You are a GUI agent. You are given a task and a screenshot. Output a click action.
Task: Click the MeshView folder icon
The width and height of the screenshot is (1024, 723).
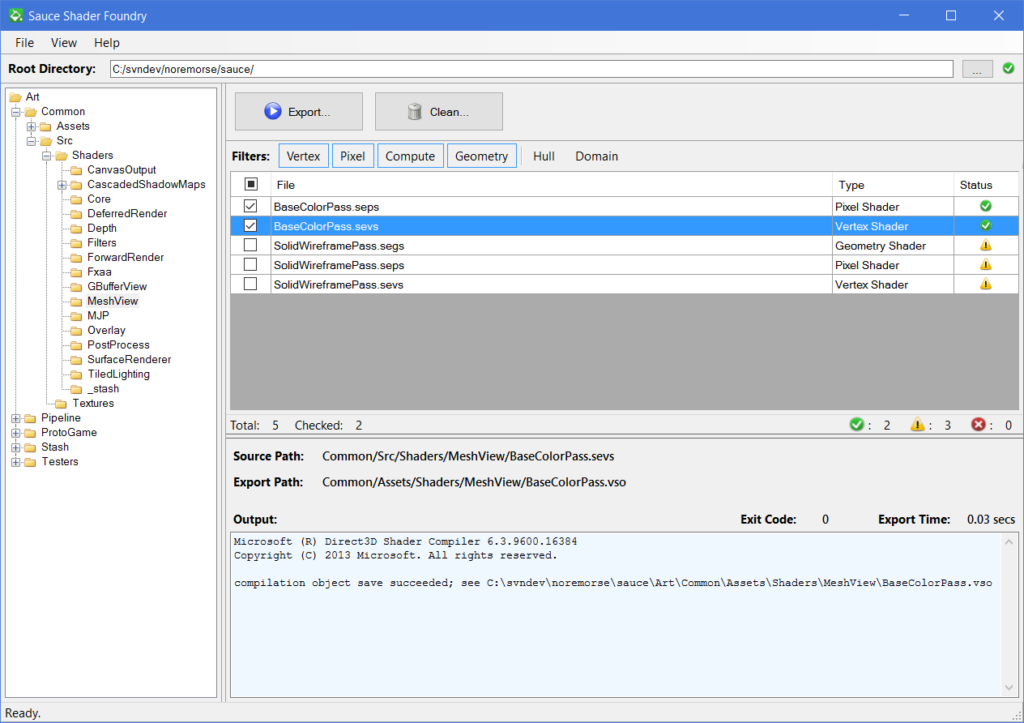click(x=76, y=302)
